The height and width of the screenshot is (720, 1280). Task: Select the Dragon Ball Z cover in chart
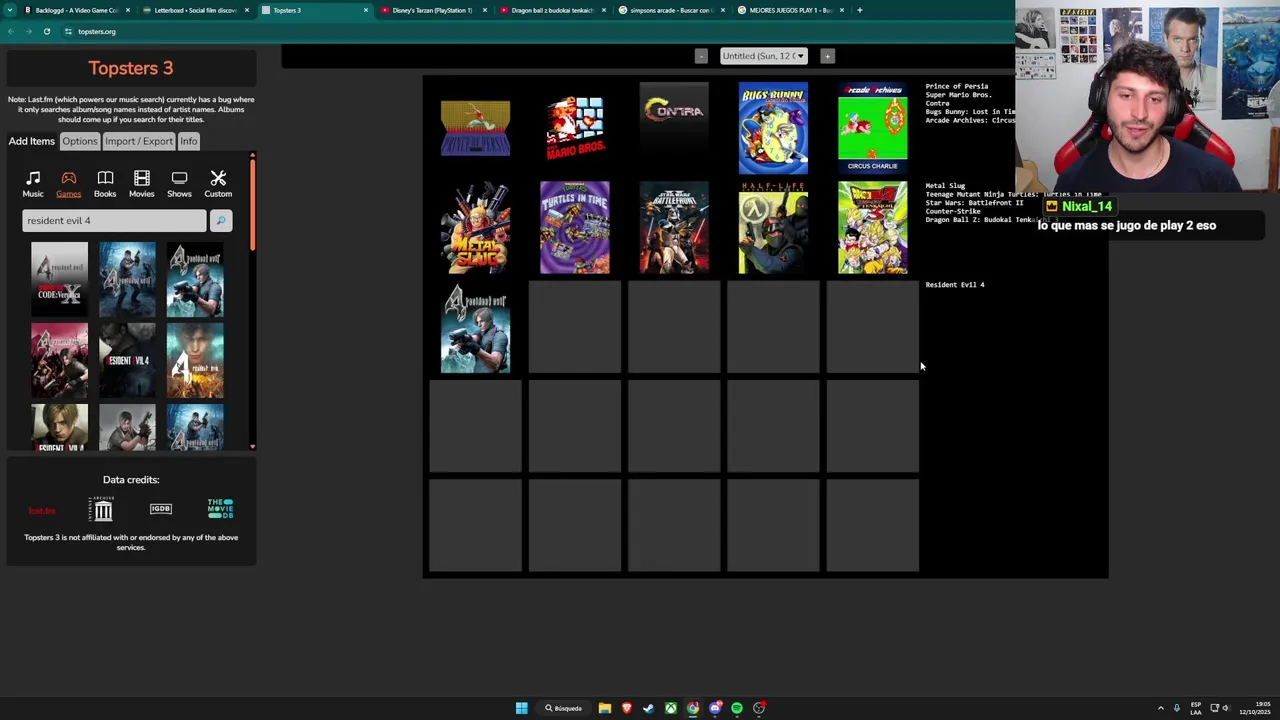873,227
